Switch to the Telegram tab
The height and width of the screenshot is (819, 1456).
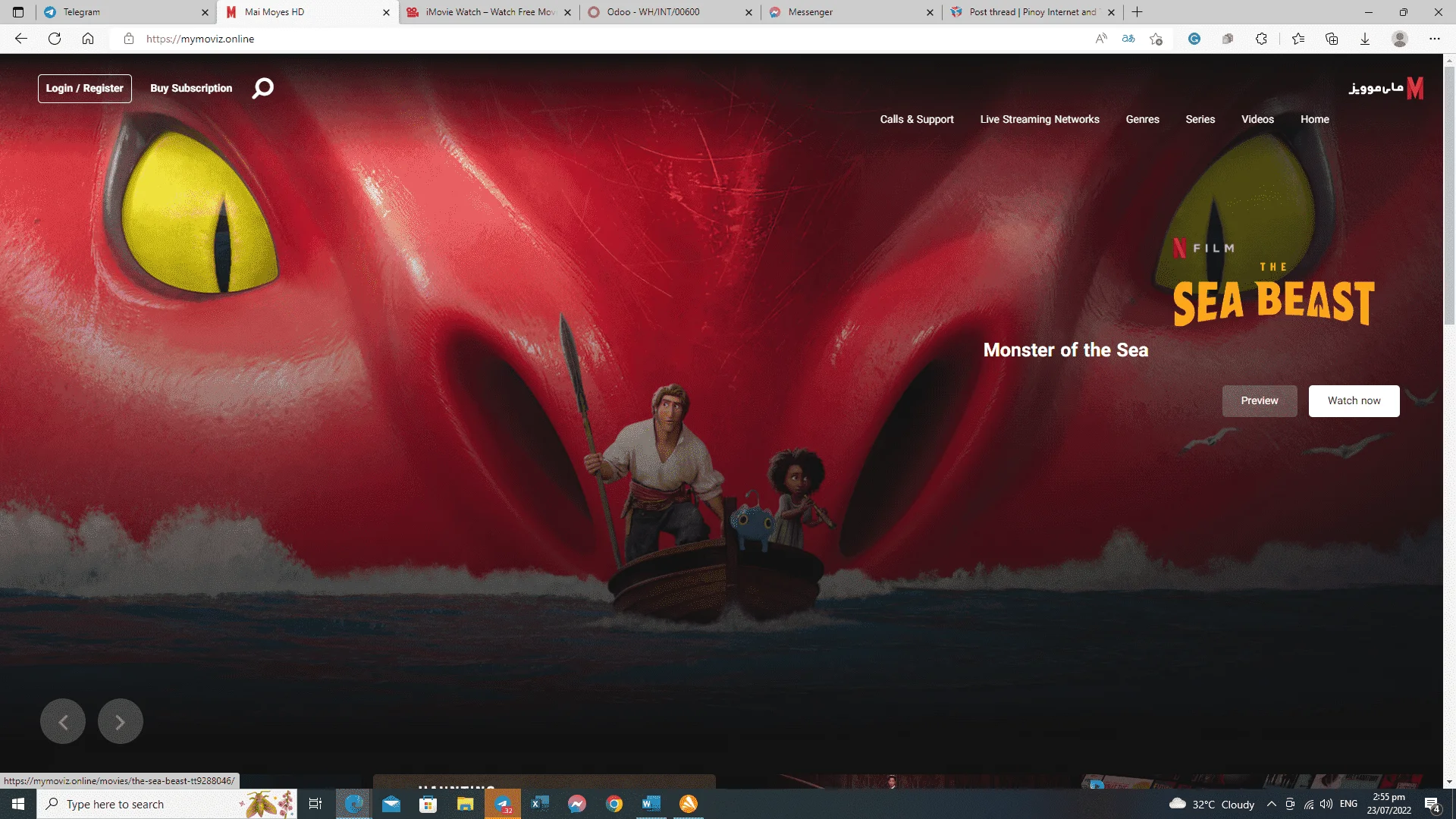tap(125, 12)
